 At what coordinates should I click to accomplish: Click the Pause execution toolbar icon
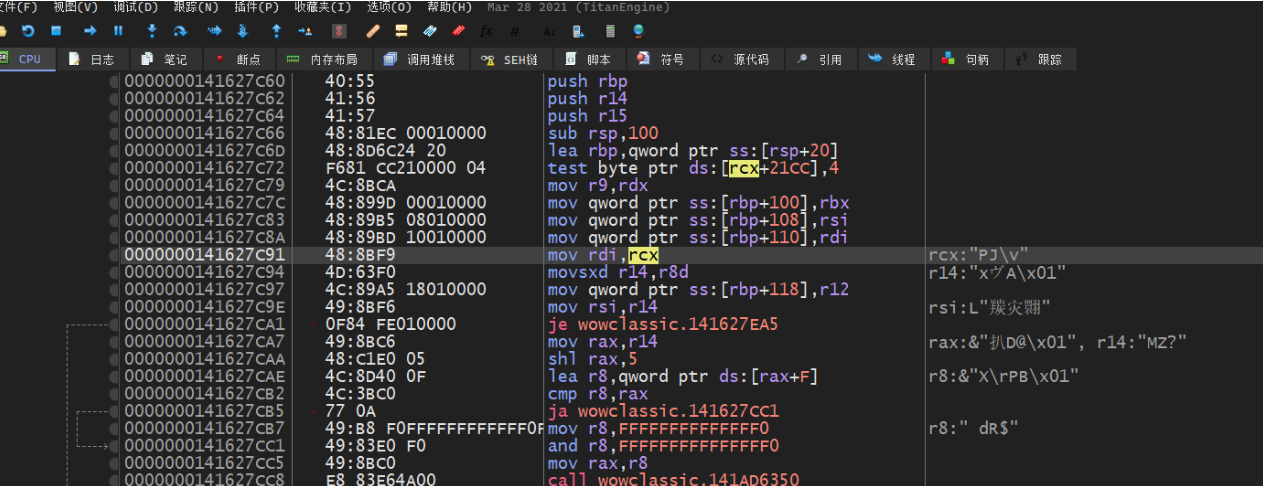tap(118, 31)
